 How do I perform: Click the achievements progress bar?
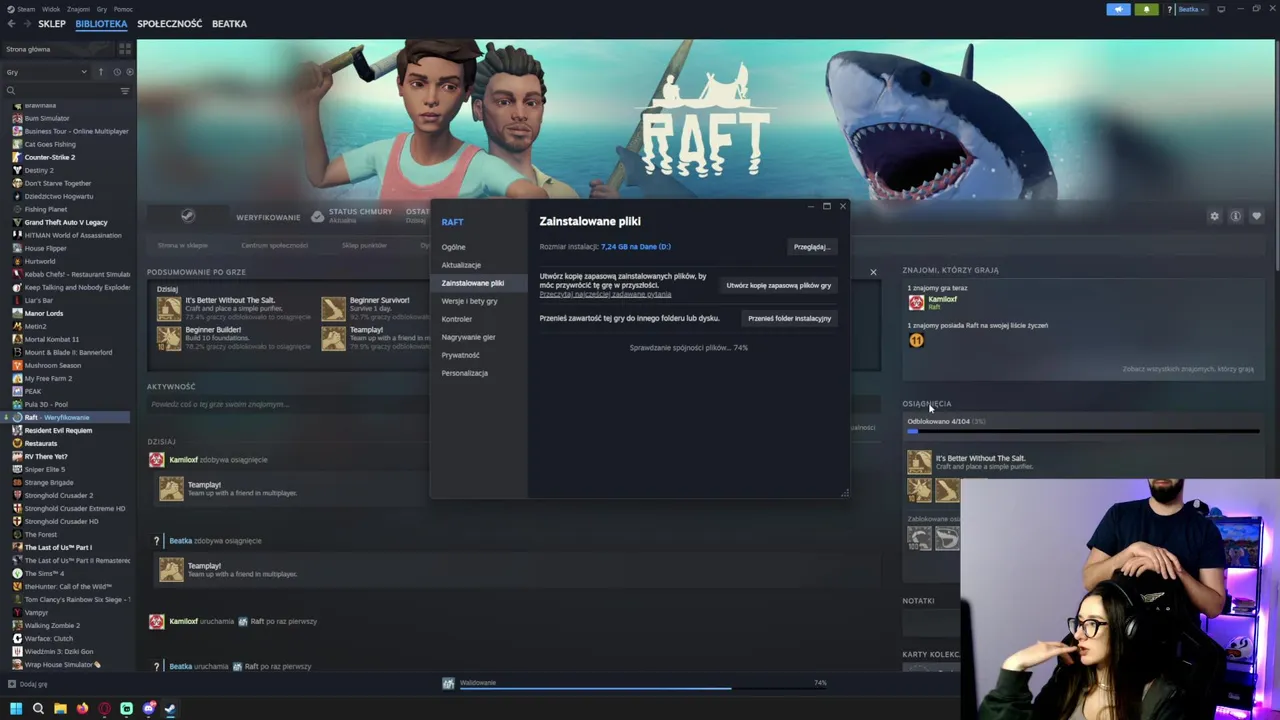point(1083,431)
